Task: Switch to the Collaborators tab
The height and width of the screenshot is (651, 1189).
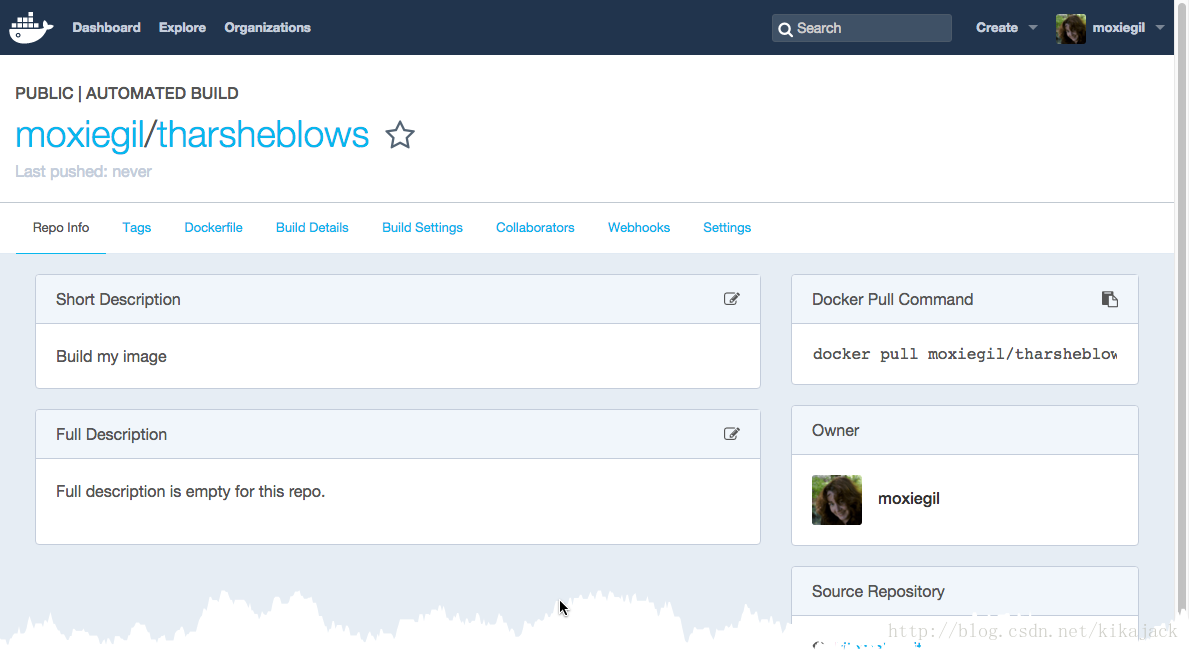Action: (535, 227)
